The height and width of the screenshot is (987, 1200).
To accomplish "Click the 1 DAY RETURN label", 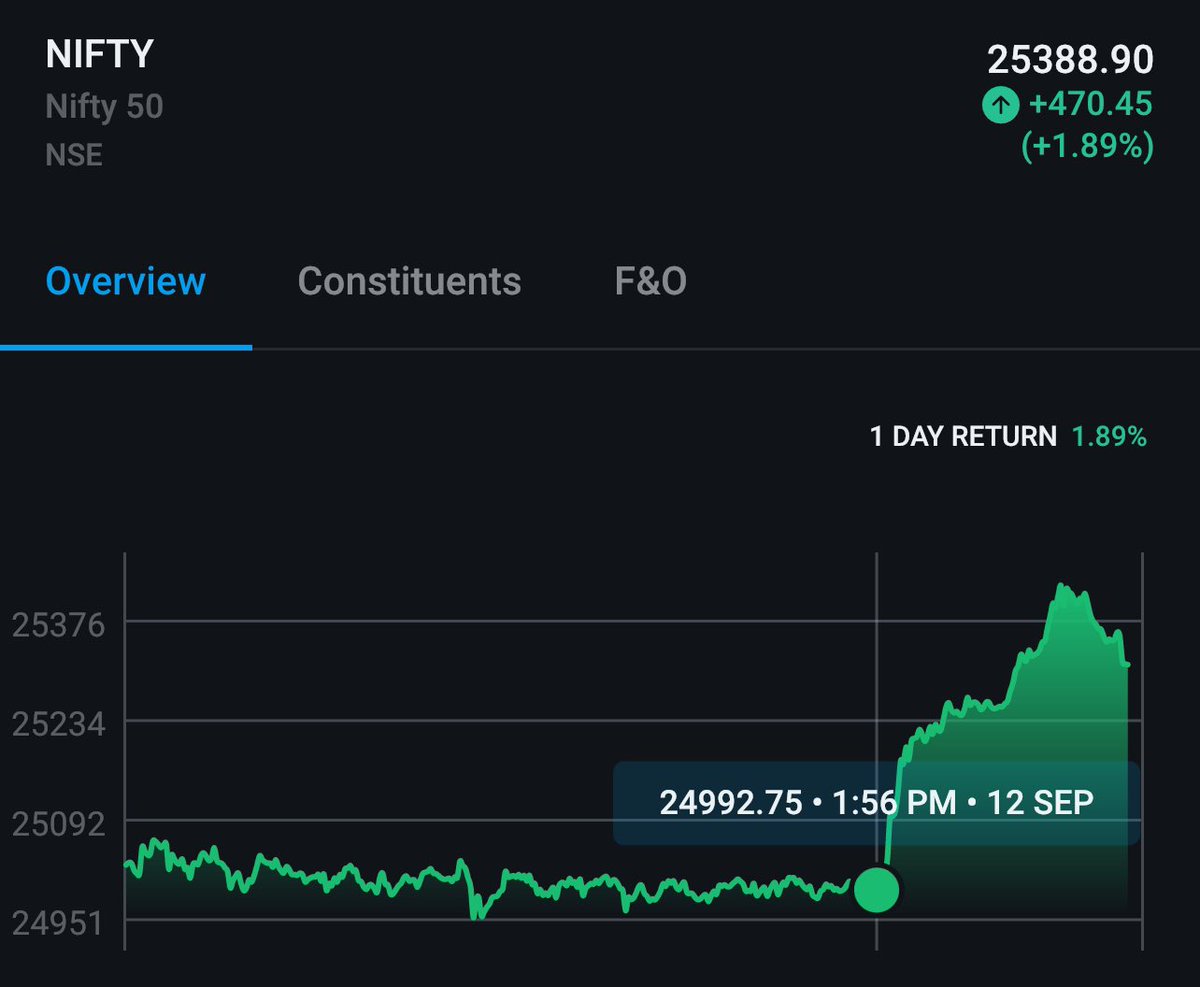I will coord(963,437).
